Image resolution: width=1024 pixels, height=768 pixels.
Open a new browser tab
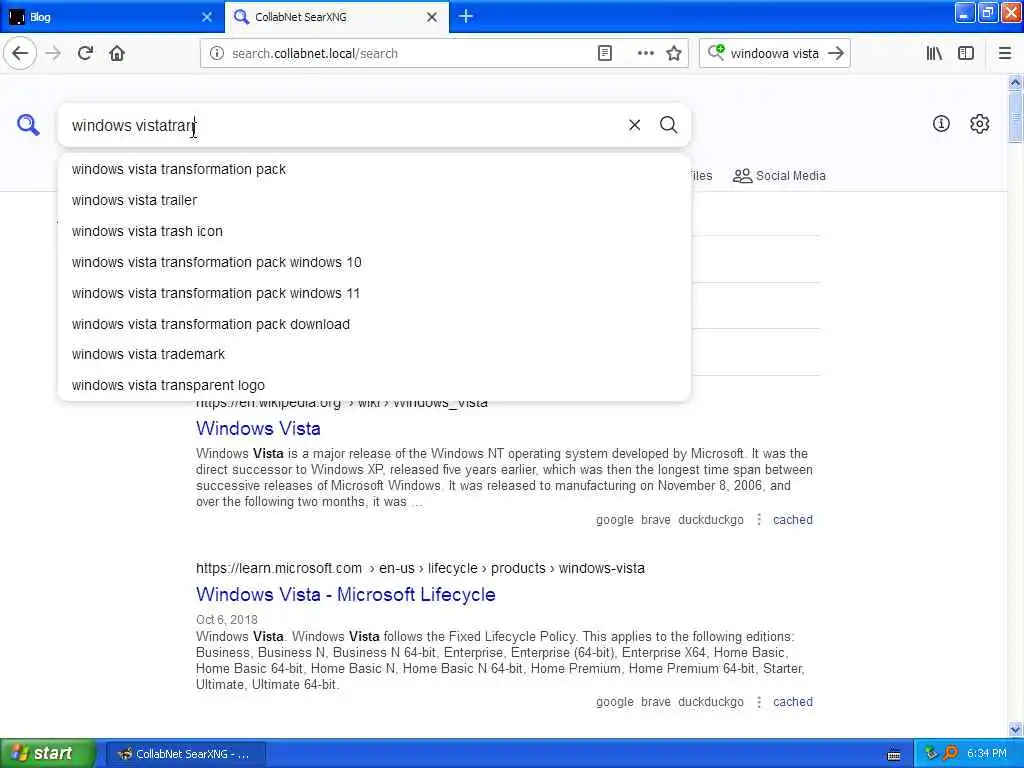(466, 16)
